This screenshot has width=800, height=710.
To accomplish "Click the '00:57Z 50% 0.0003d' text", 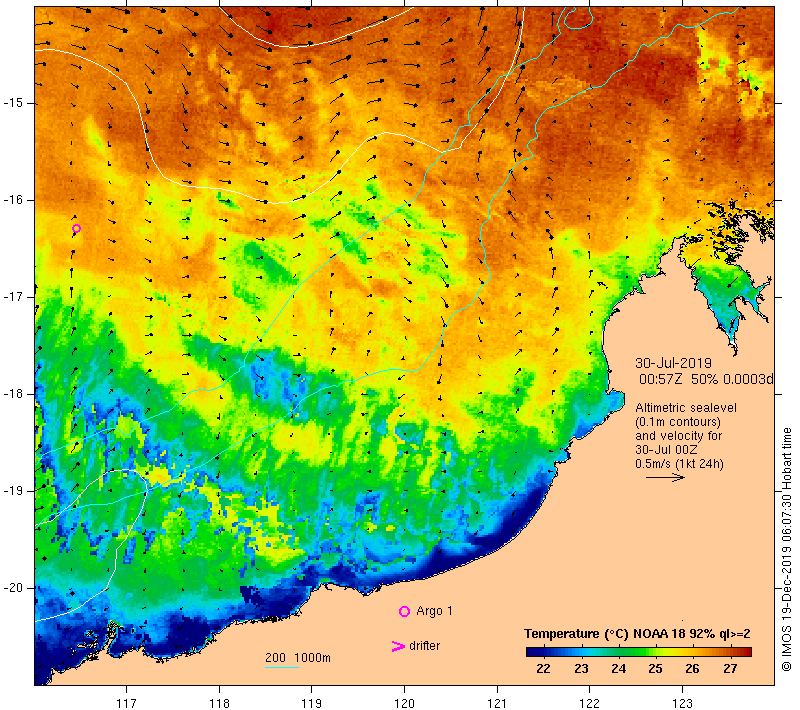I will [707, 379].
